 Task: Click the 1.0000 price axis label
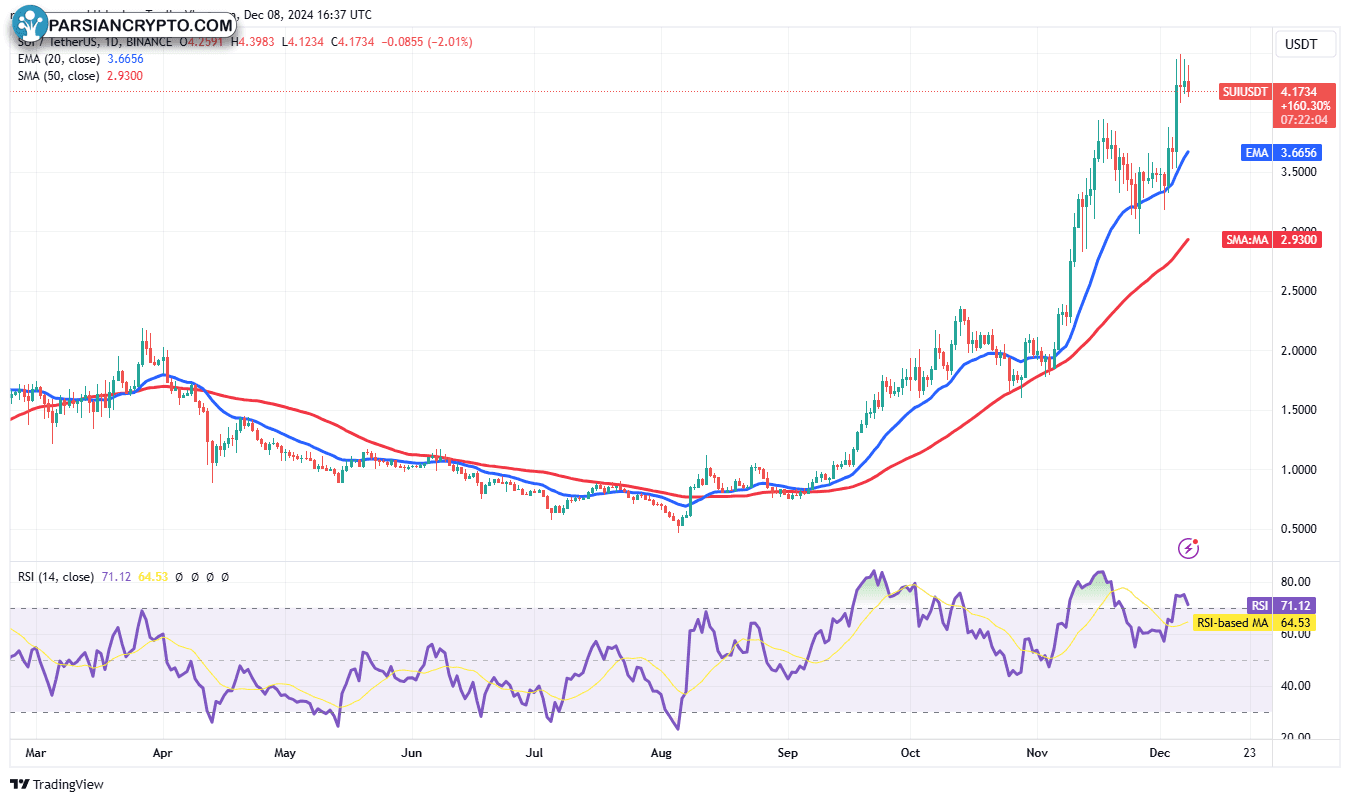[1300, 470]
